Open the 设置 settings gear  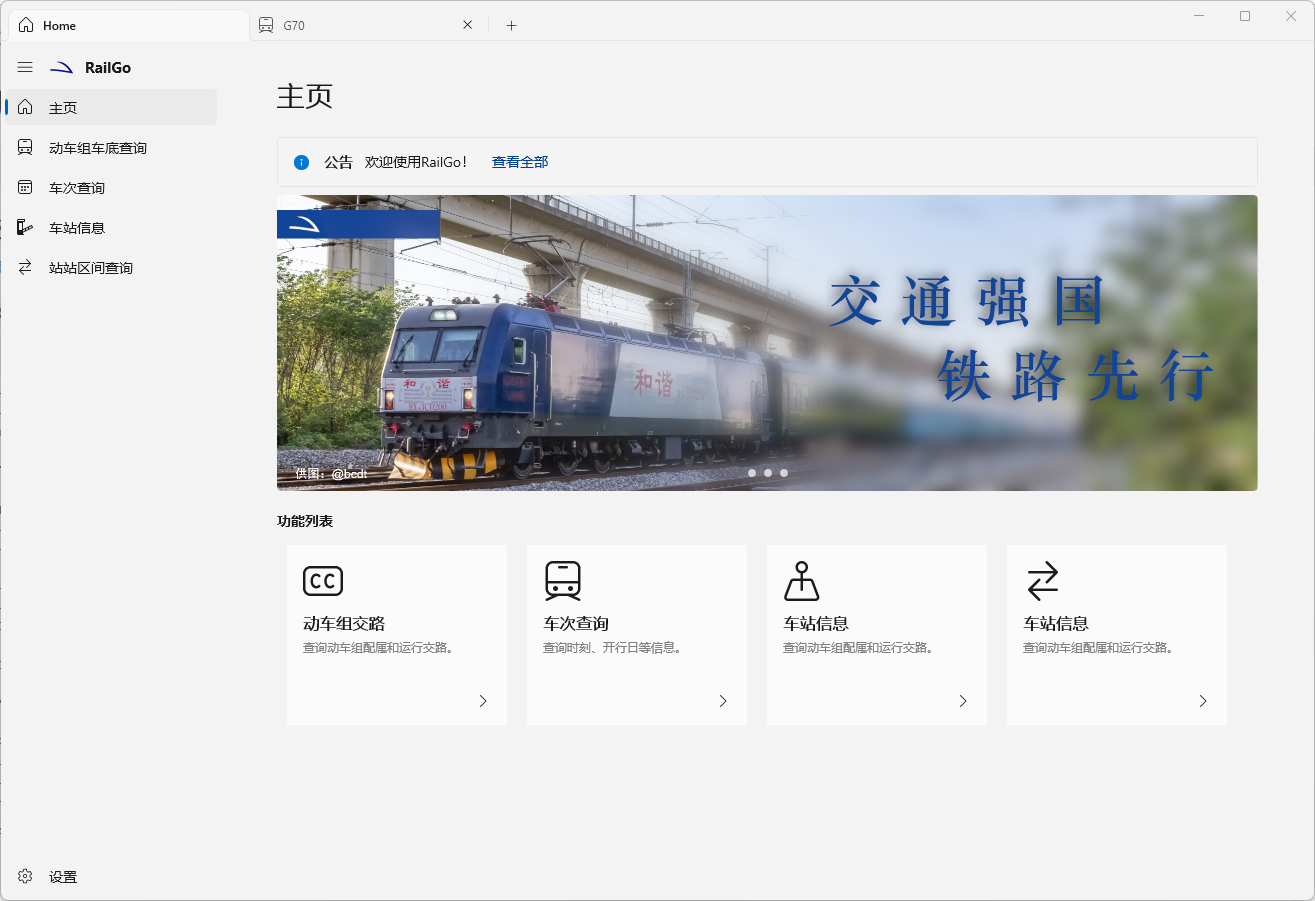[25, 876]
